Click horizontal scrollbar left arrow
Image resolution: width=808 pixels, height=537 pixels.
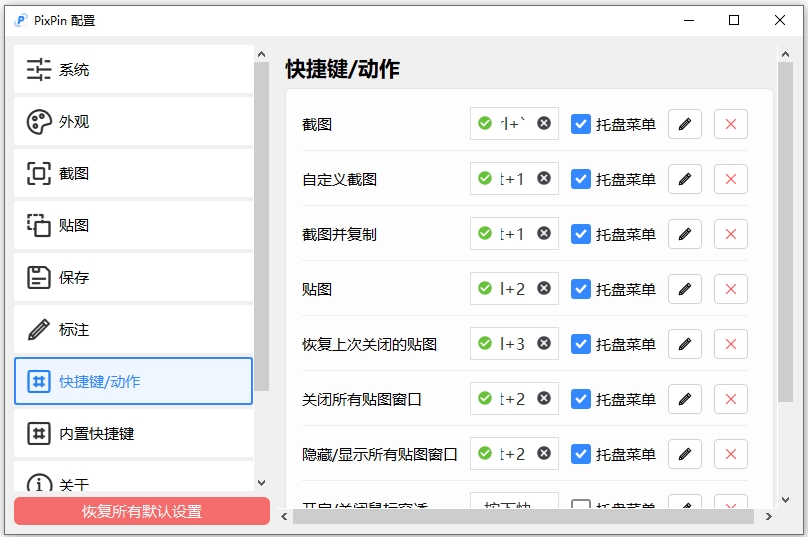pos(284,516)
